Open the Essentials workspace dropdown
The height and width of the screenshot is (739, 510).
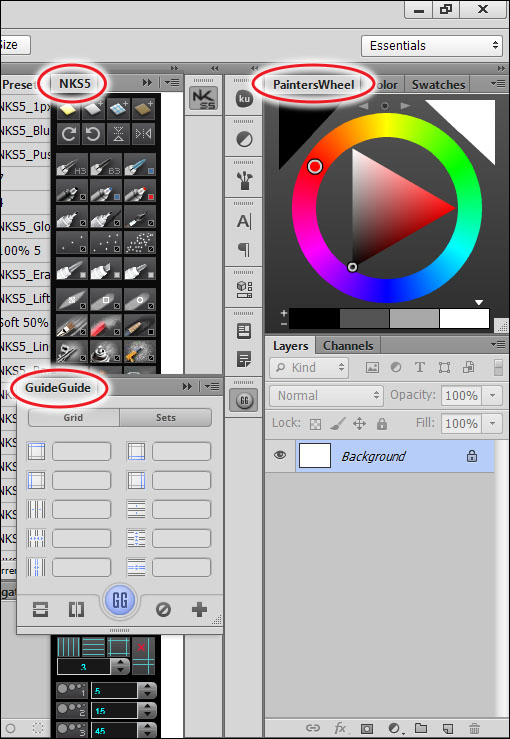pyautogui.click(x=432, y=46)
